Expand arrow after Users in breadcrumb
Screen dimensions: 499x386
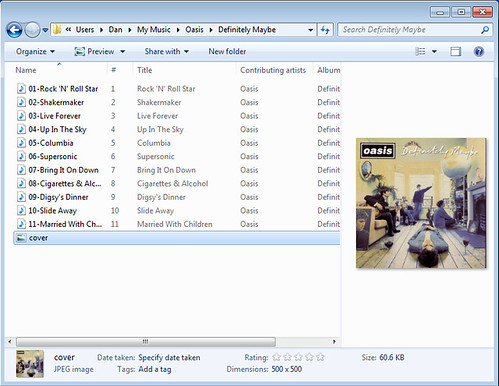pyautogui.click(x=101, y=30)
